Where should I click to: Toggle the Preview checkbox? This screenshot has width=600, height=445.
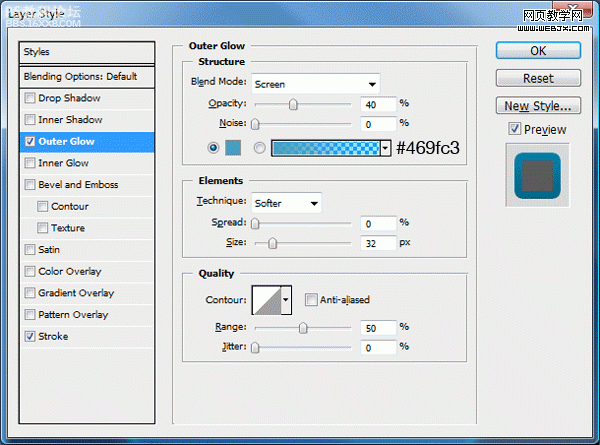[515, 129]
